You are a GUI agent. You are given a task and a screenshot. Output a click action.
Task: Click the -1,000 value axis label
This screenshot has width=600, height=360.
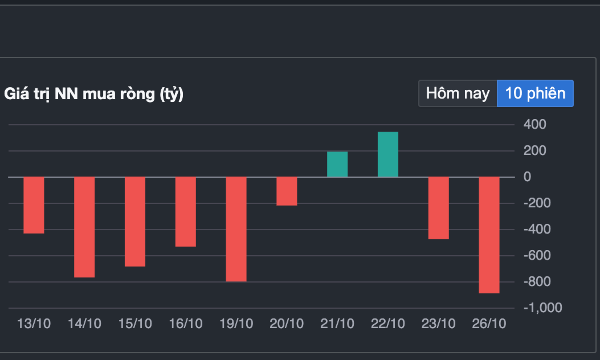click(x=543, y=308)
